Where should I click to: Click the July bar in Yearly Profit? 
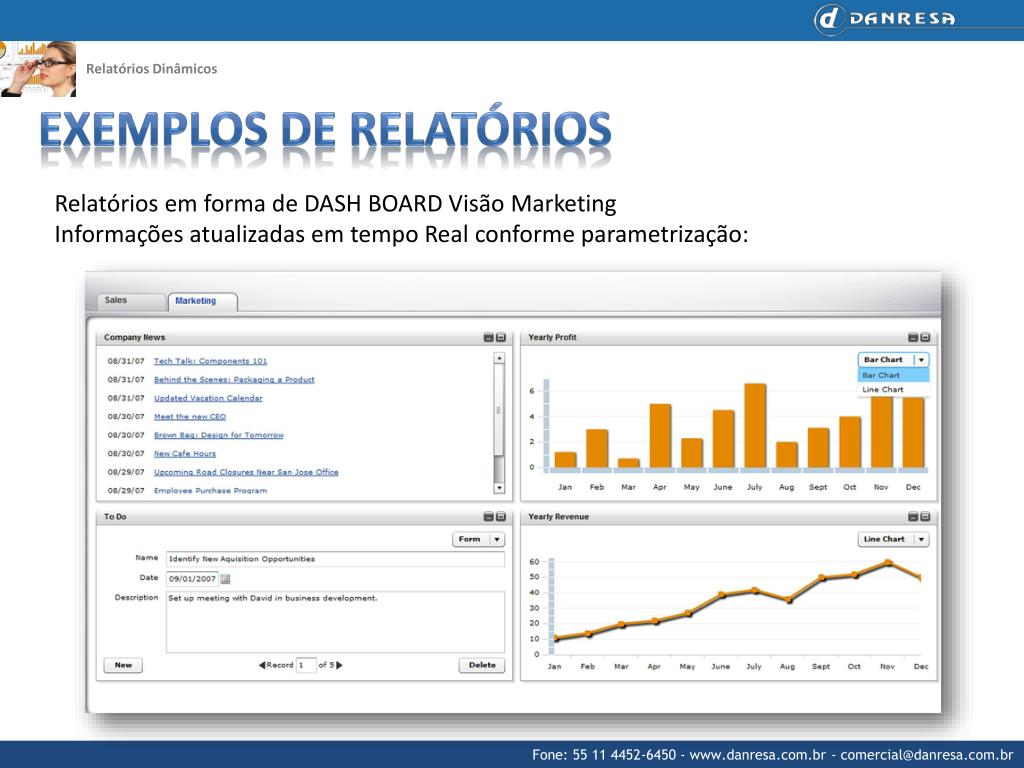[x=755, y=426]
